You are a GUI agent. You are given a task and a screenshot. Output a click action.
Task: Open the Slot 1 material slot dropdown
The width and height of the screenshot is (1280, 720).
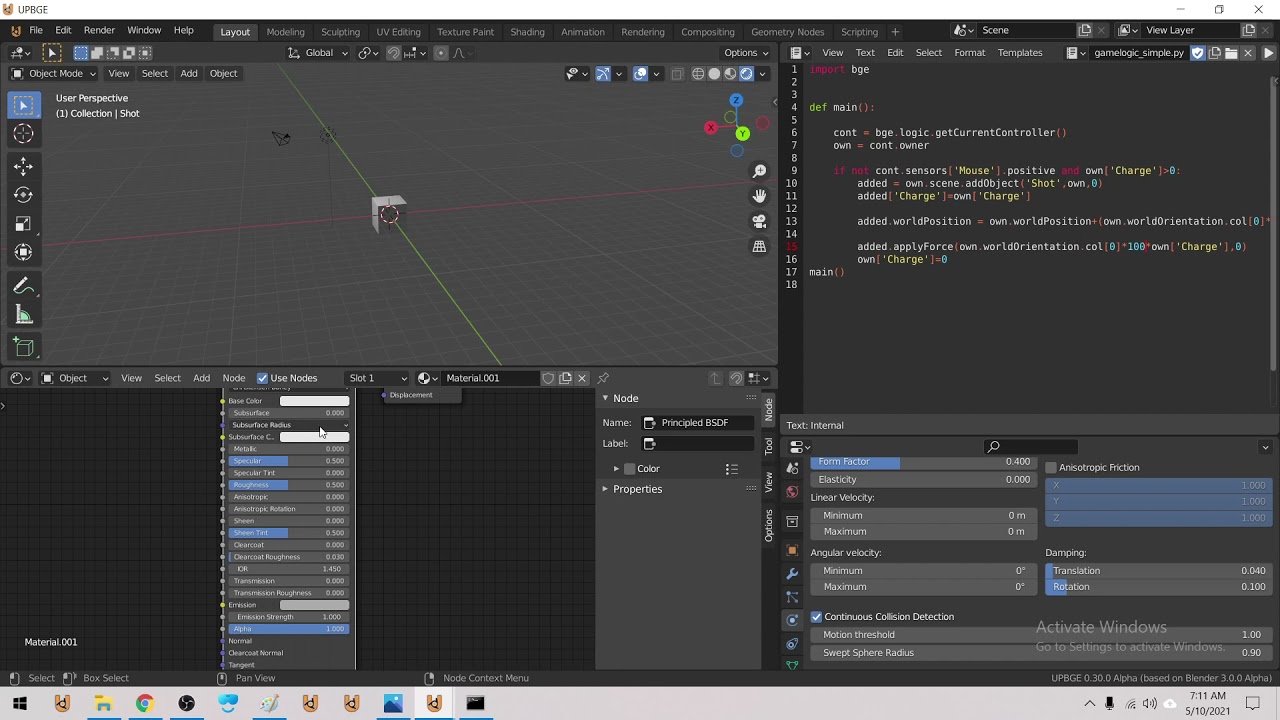coord(377,378)
